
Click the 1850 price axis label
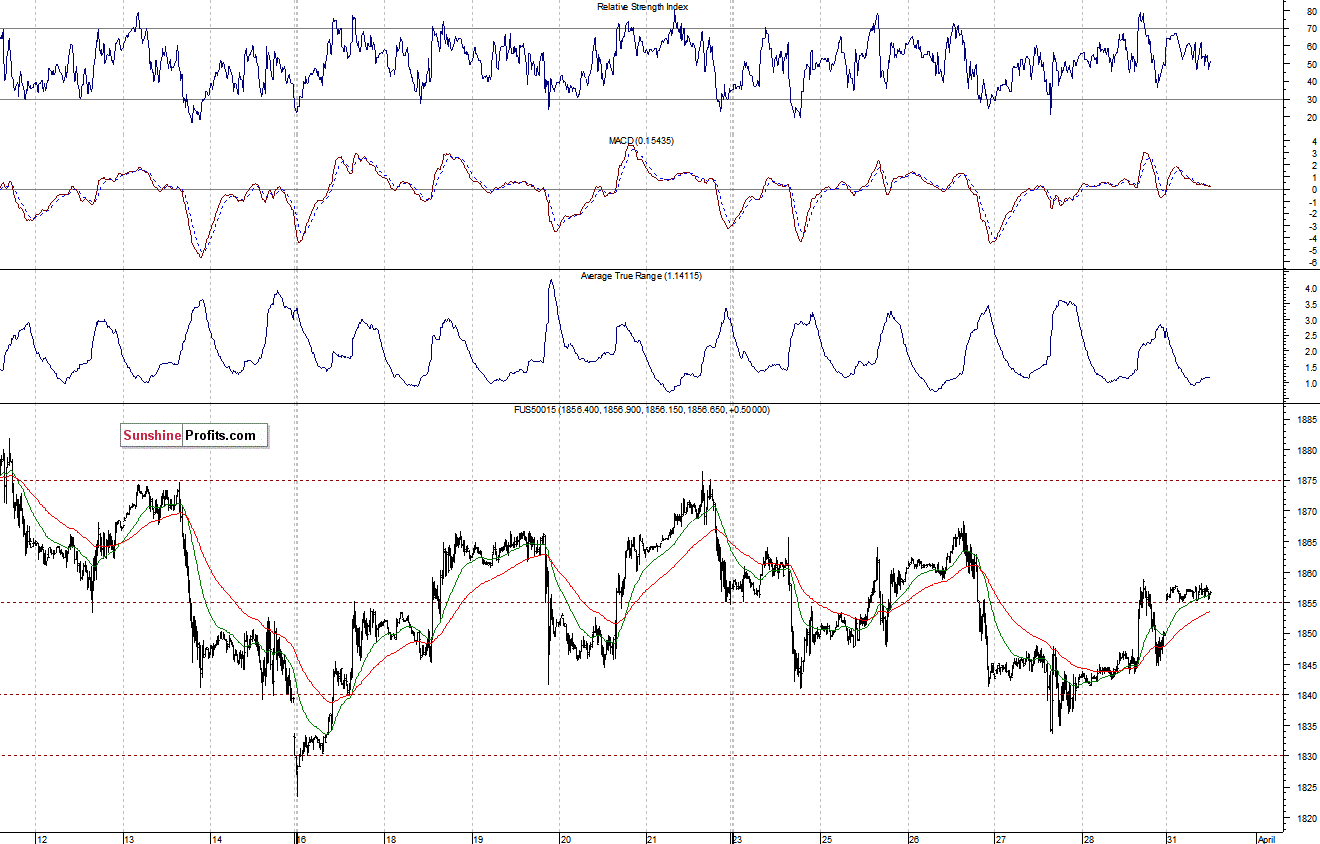tap(1307, 635)
